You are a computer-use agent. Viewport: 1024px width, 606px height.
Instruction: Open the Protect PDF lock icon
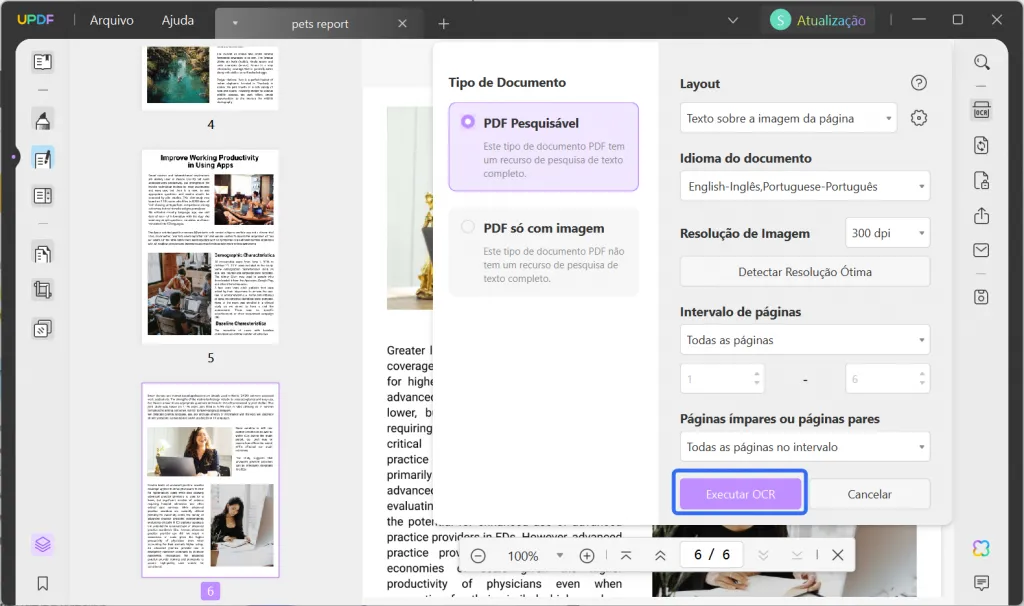(x=982, y=180)
